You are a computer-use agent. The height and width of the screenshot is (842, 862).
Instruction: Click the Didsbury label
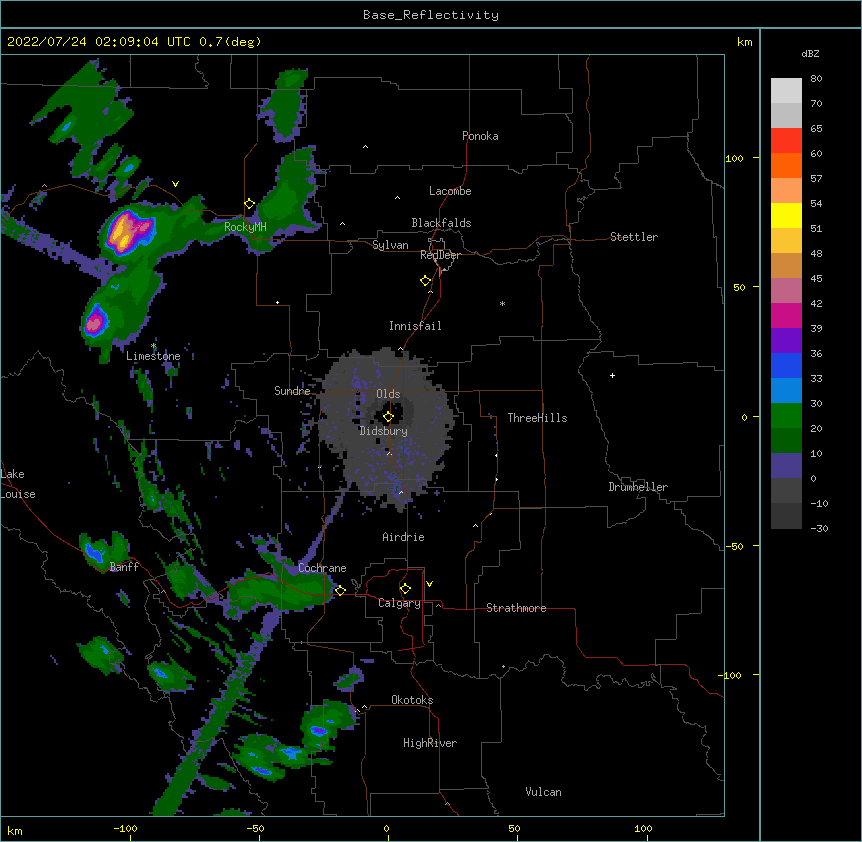point(383,431)
